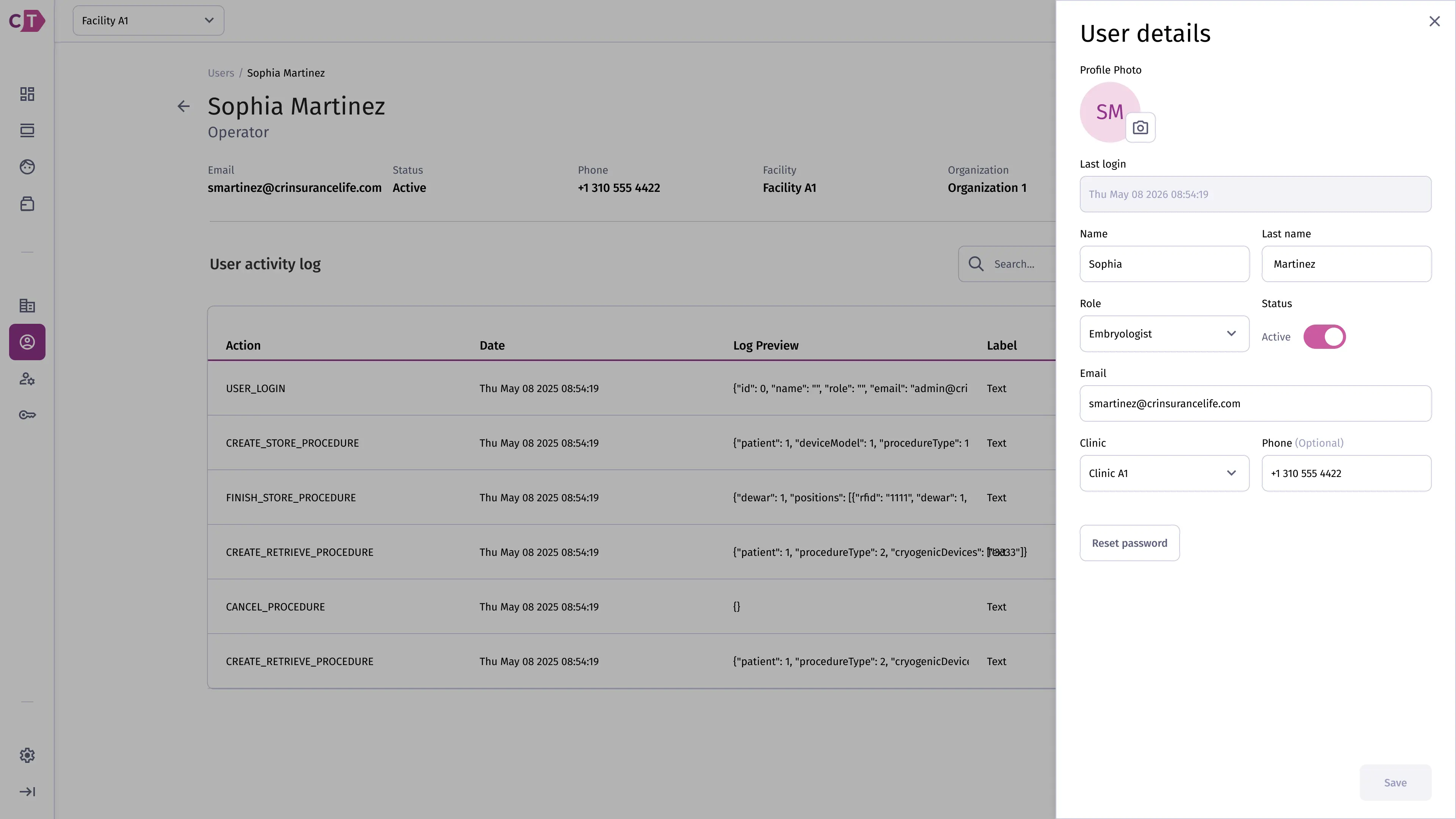Click the Label column header
The height and width of the screenshot is (819, 1456).
click(x=1001, y=345)
